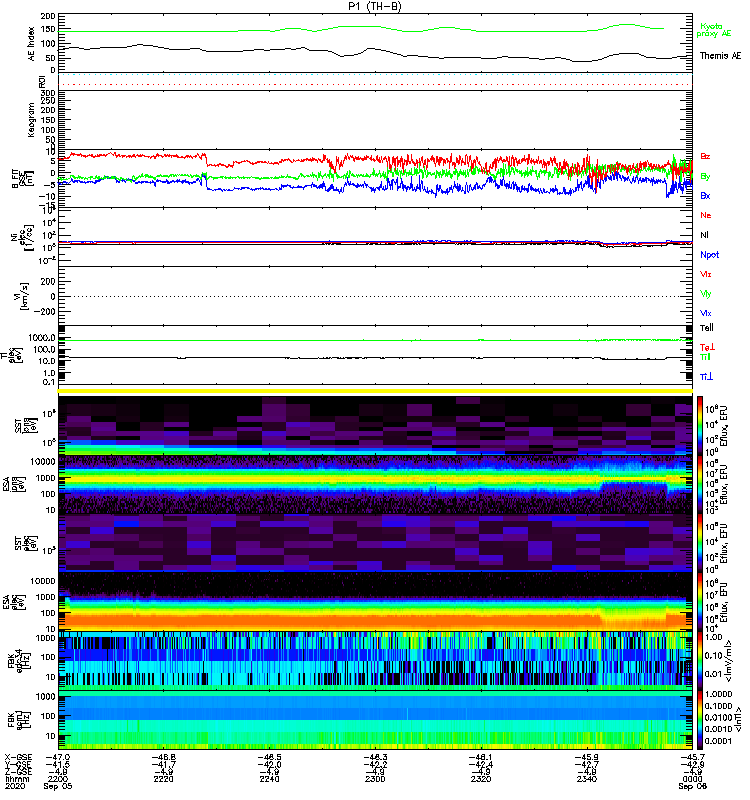Image resolution: width=750 pixels, height=800 pixels.
Task: Click the SST electron spectrogram color bar
Action: [x=699, y=543]
